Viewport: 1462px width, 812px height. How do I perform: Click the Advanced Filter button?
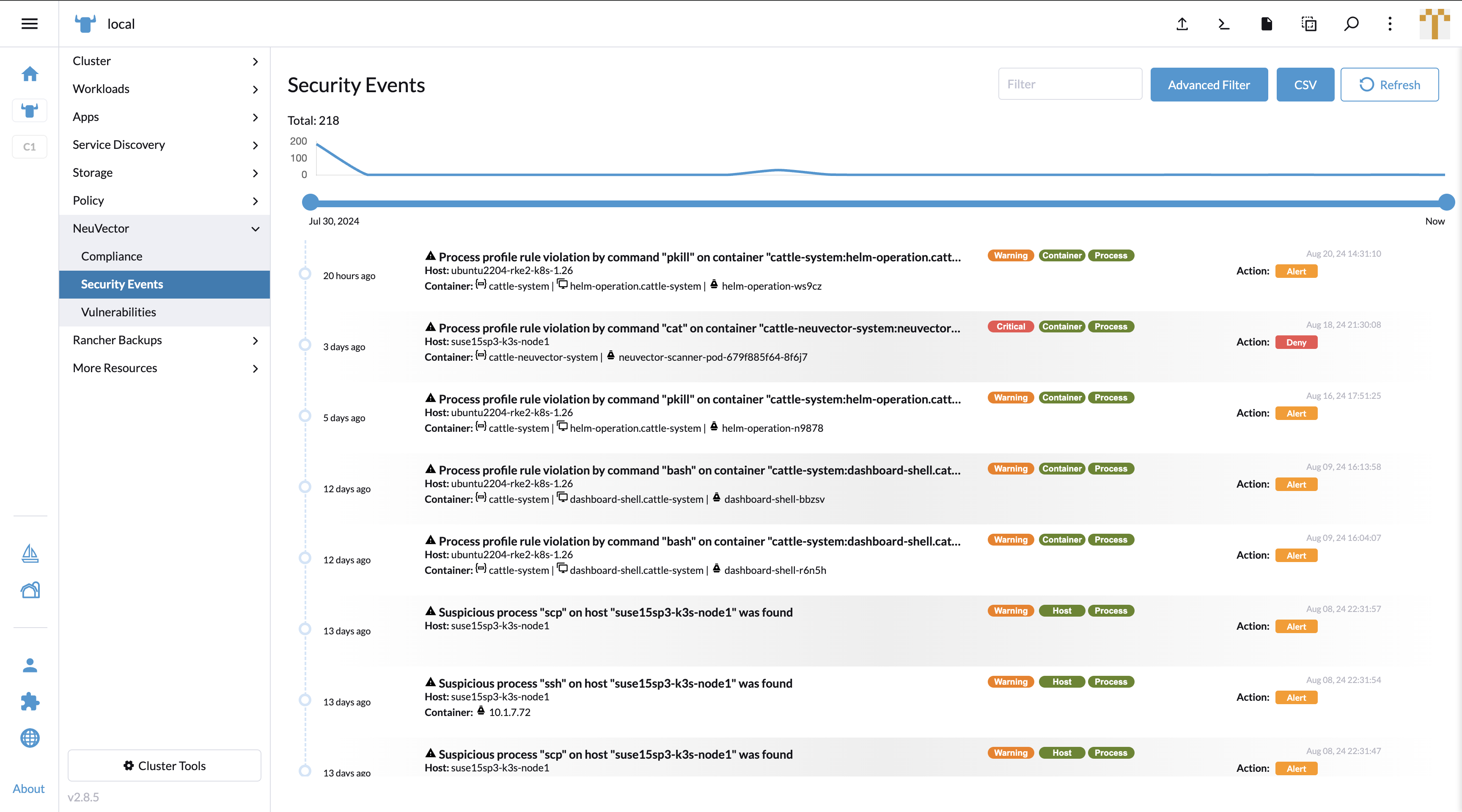(1209, 84)
